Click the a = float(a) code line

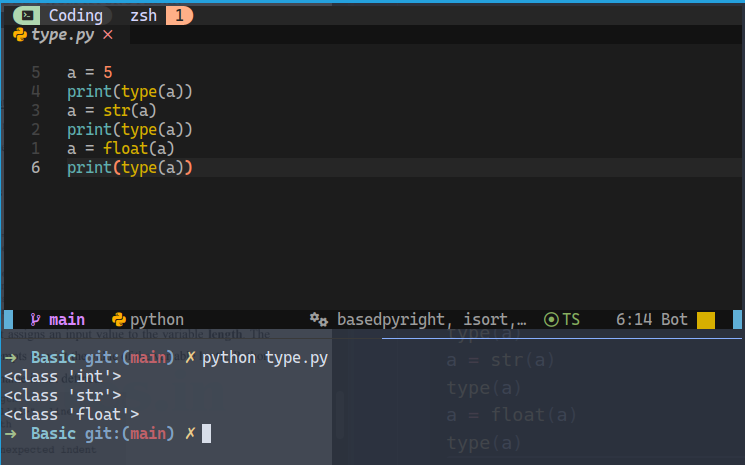pyautogui.click(x=121, y=148)
